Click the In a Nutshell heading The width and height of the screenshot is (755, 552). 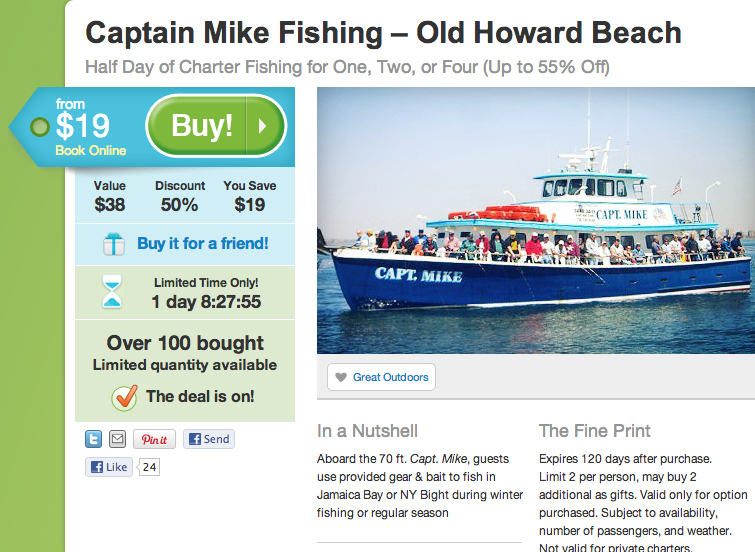click(x=367, y=431)
